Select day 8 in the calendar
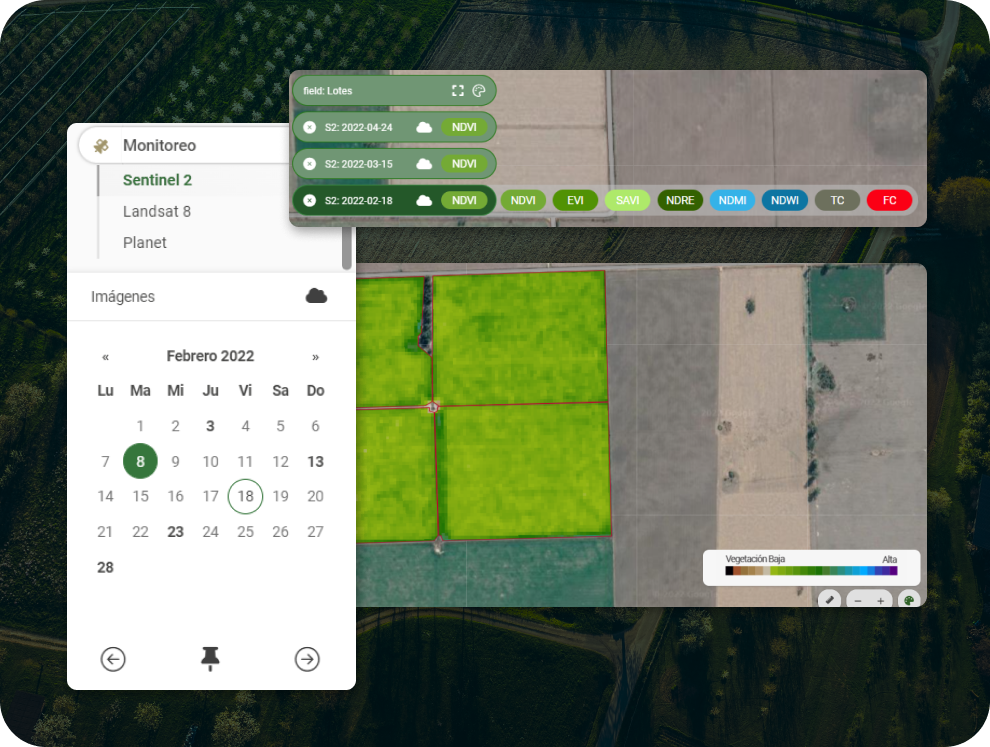Image resolution: width=990 pixels, height=747 pixels. [140, 461]
